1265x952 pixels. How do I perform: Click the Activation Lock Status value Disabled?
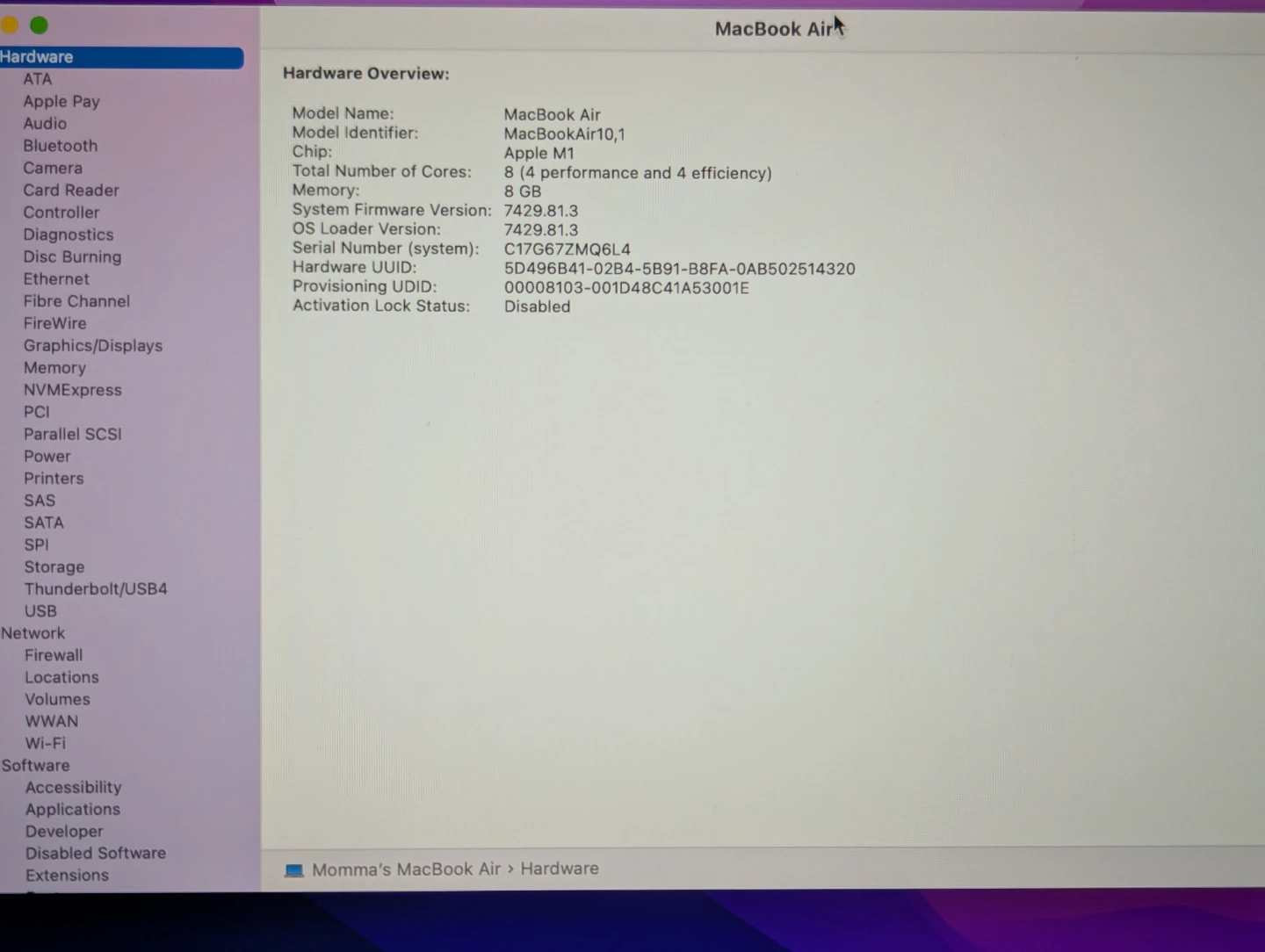[538, 307]
